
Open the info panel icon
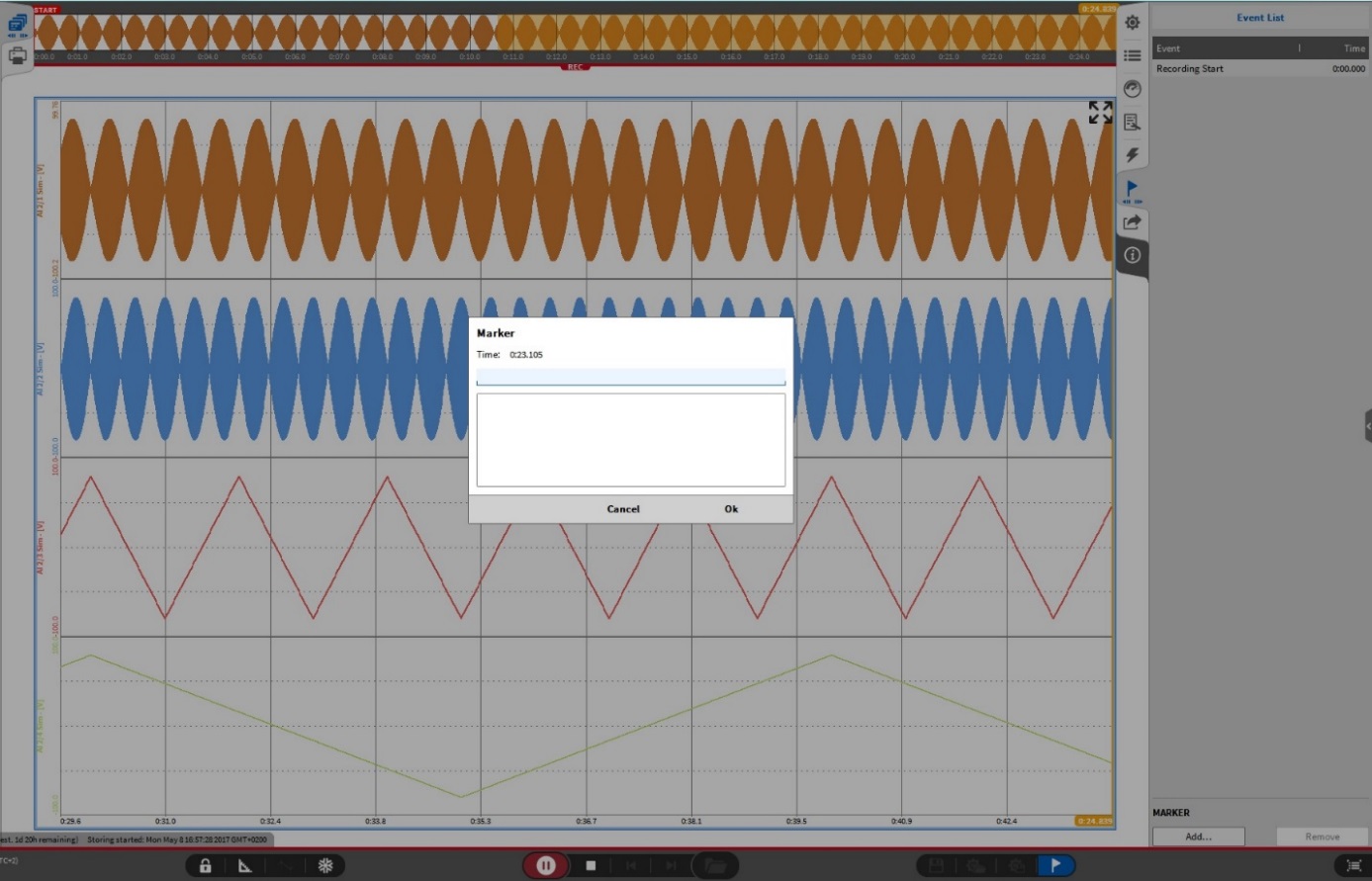pyautogui.click(x=1133, y=255)
